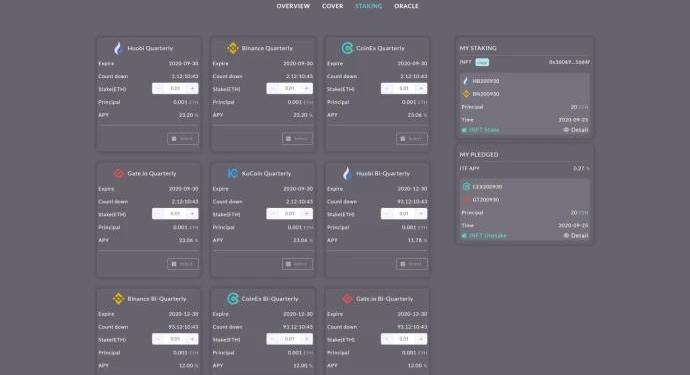Viewport: 690px width, 375px height.
Task: Click Gate.io Quarterly stake amount field
Action: [x=175, y=214]
